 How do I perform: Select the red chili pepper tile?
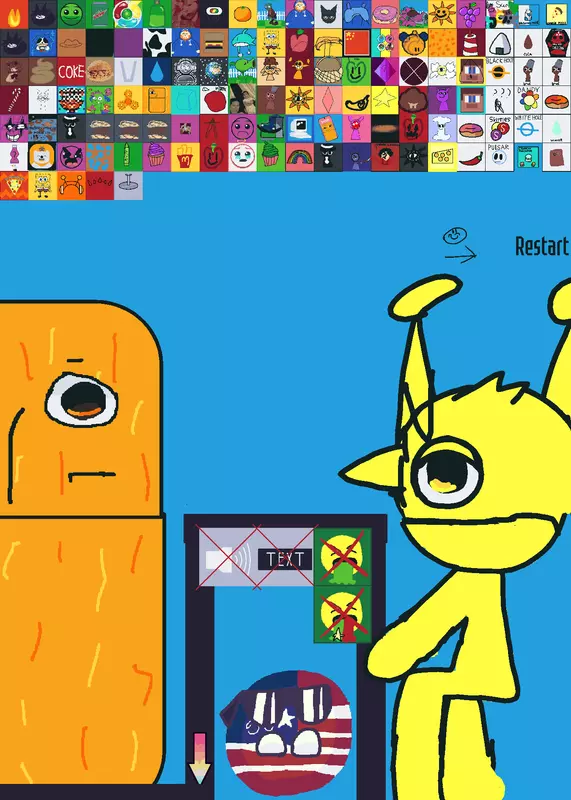tap(471, 157)
